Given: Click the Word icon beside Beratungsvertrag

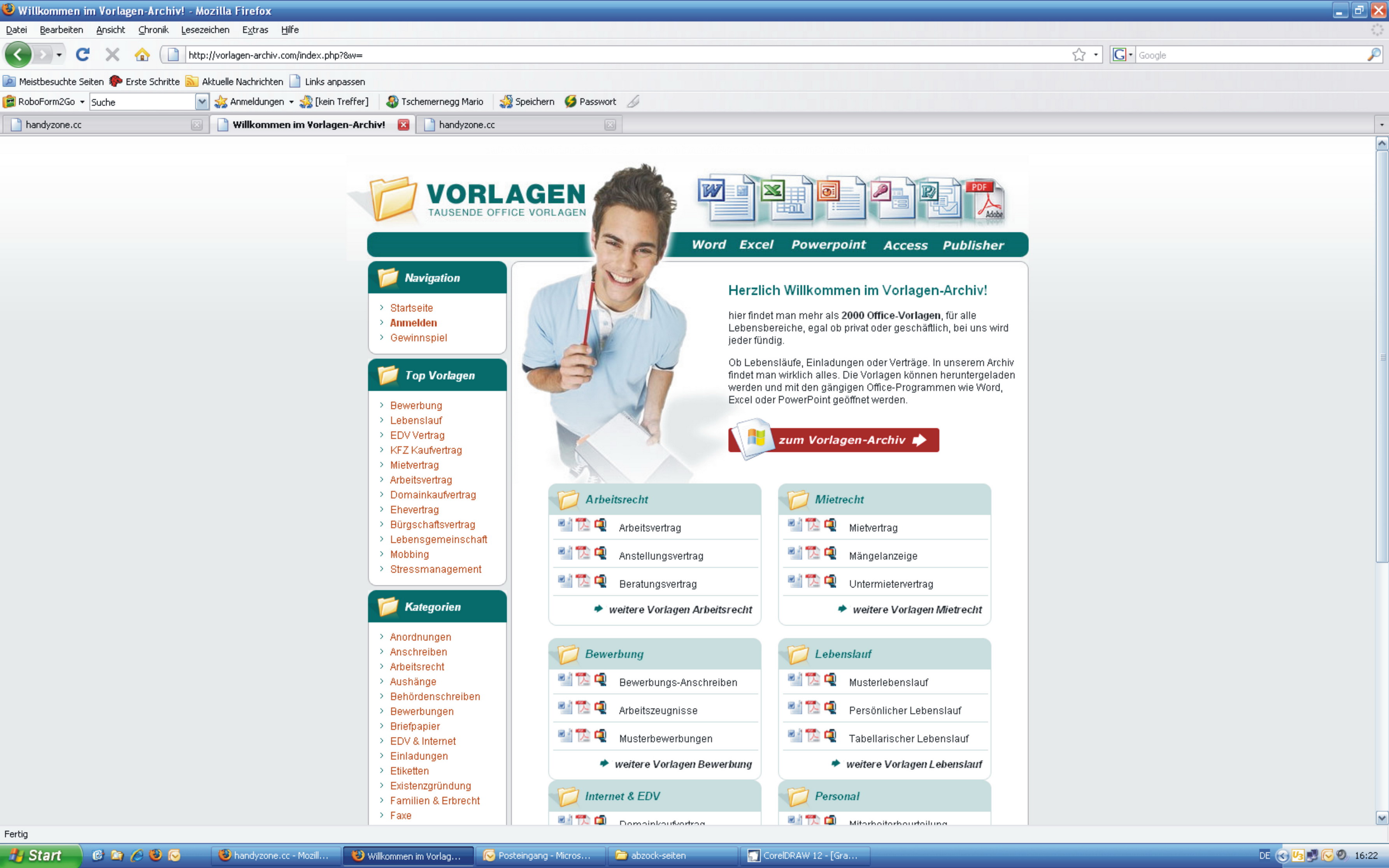Looking at the screenshot, I should pyautogui.click(x=565, y=581).
